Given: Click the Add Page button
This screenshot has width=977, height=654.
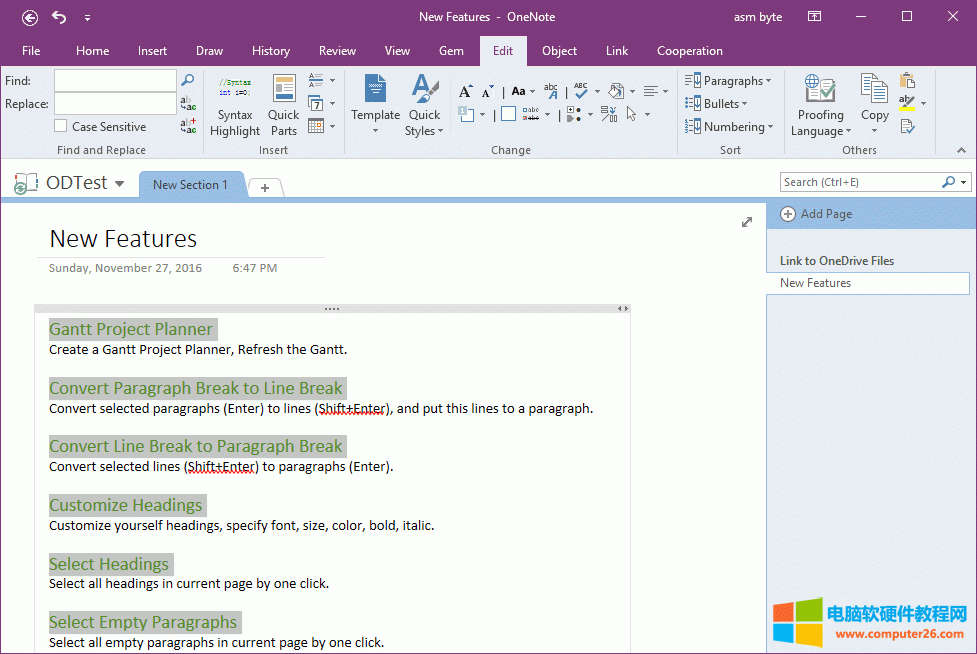Looking at the screenshot, I should 817,214.
